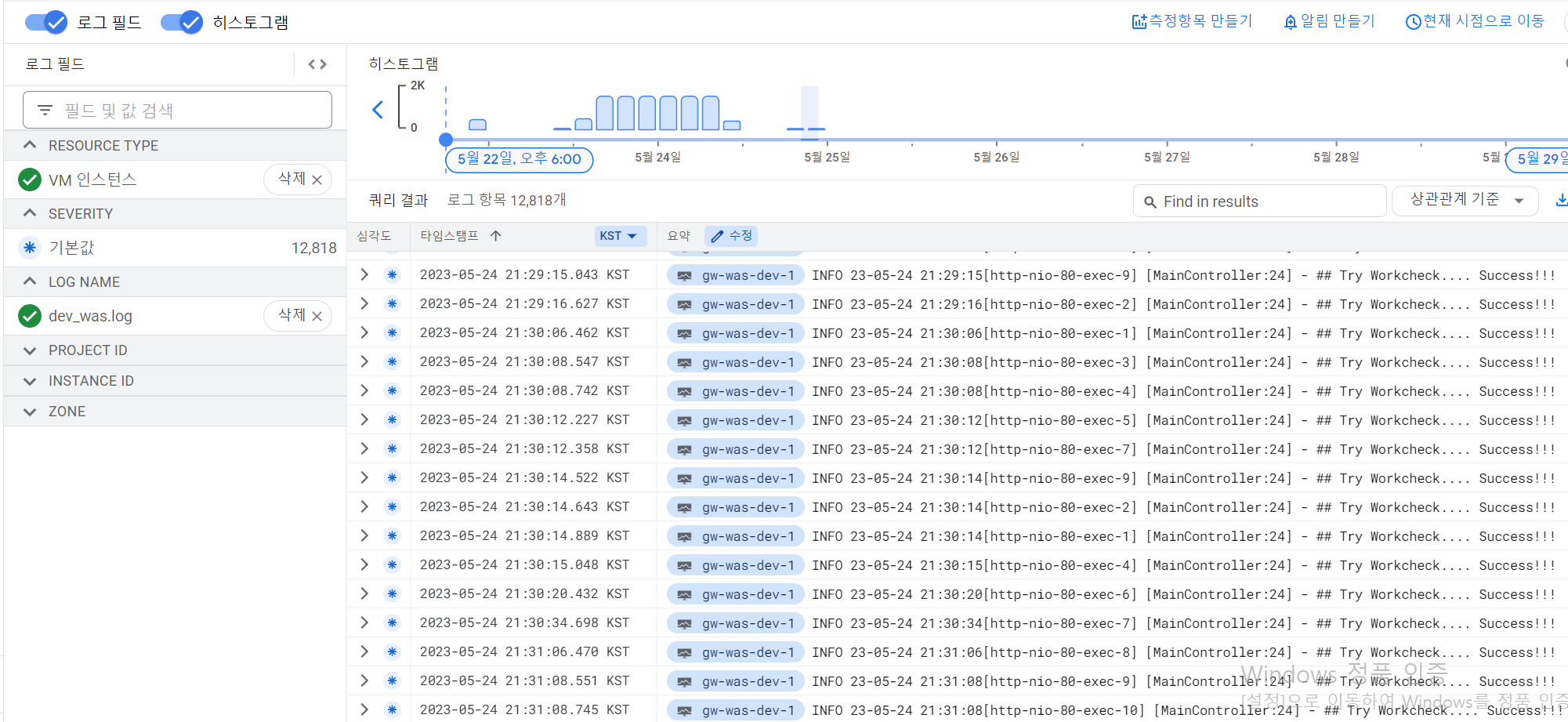Collapse log fields panel with angle brackets icon
1568x722 pixels.
click(317, 64)
